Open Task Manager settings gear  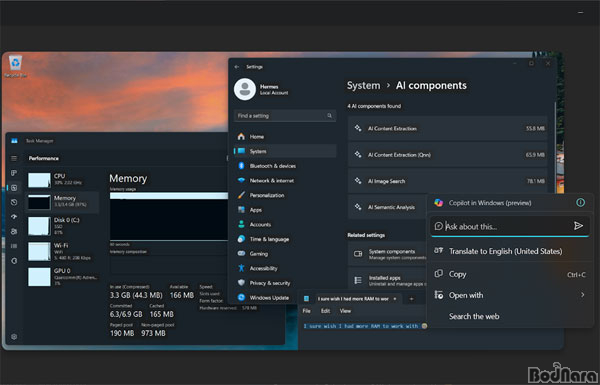click(14, 337)
